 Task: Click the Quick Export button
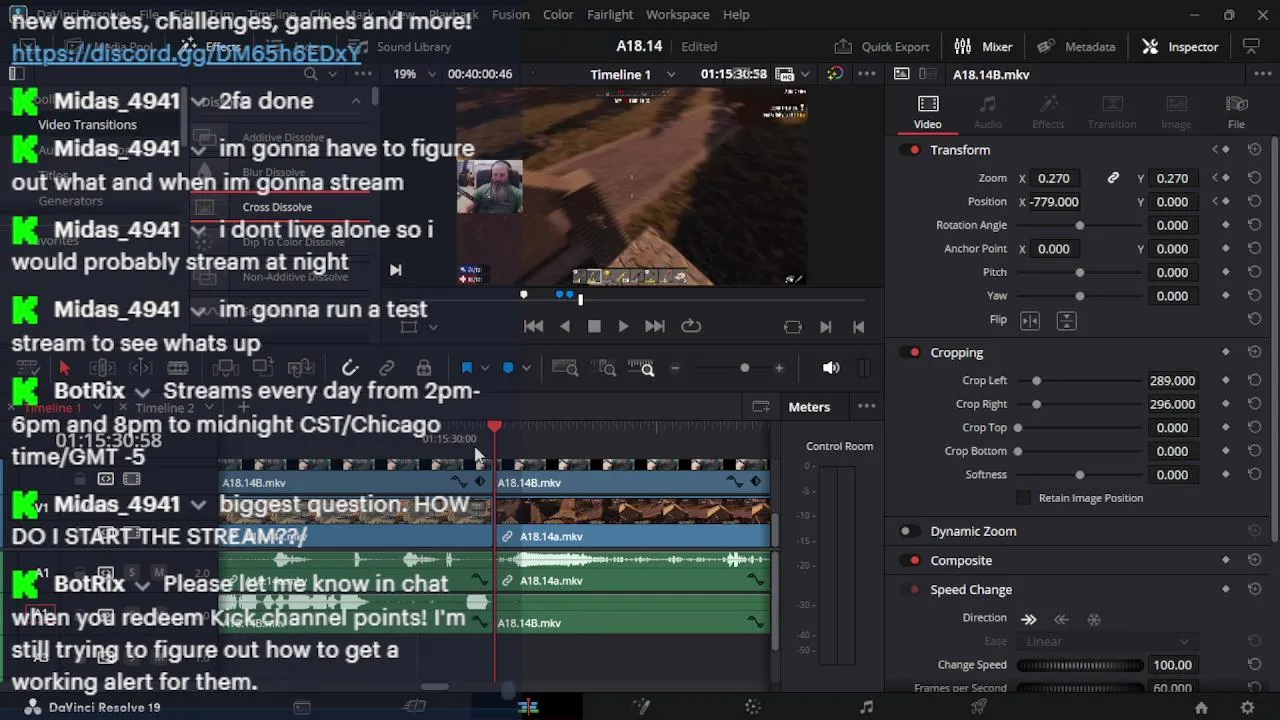tap(882, 46)
